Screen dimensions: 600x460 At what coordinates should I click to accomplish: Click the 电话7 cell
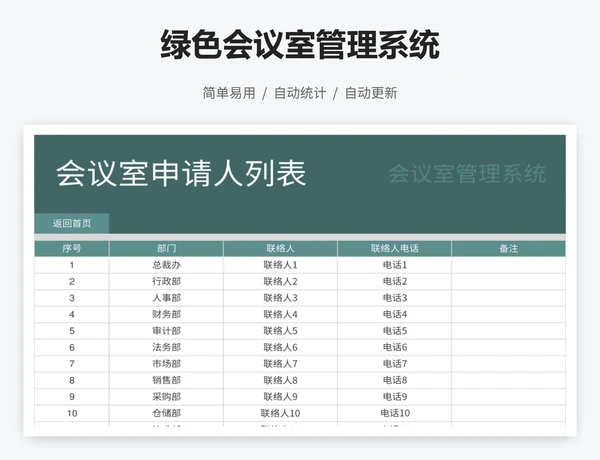click(x=395, y=364)
